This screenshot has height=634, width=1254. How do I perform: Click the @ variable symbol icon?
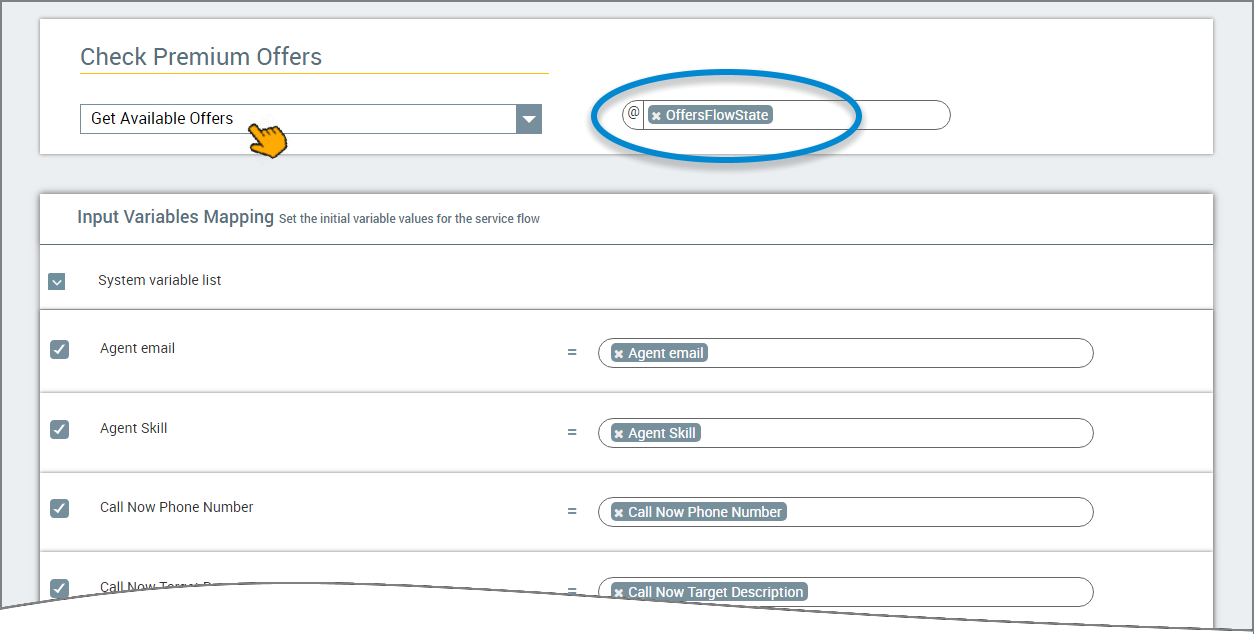[633, 114]
